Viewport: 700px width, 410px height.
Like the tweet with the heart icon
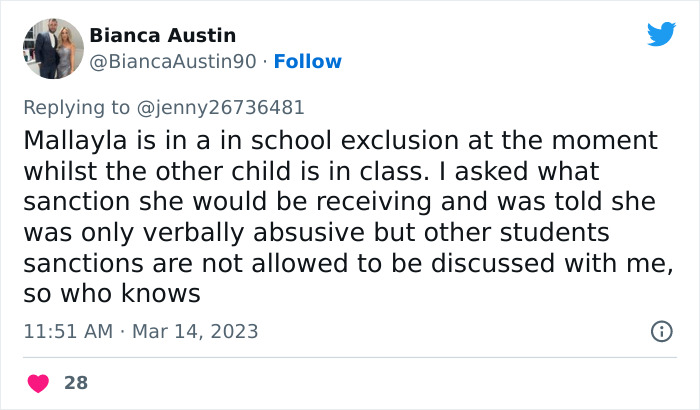(x=38, y=382)
